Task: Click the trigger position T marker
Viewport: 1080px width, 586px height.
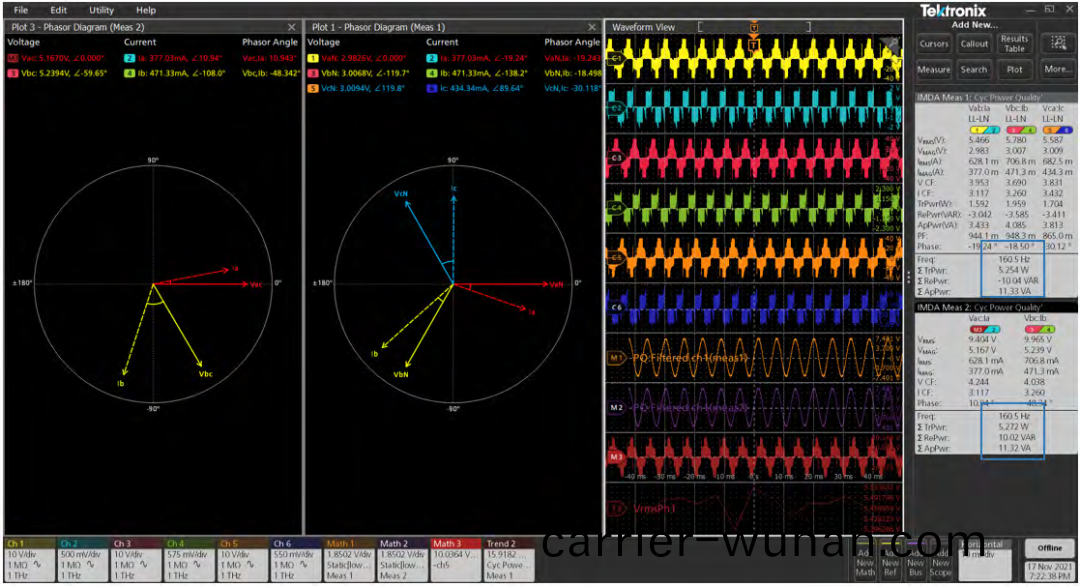Action: tap(753, 43)
